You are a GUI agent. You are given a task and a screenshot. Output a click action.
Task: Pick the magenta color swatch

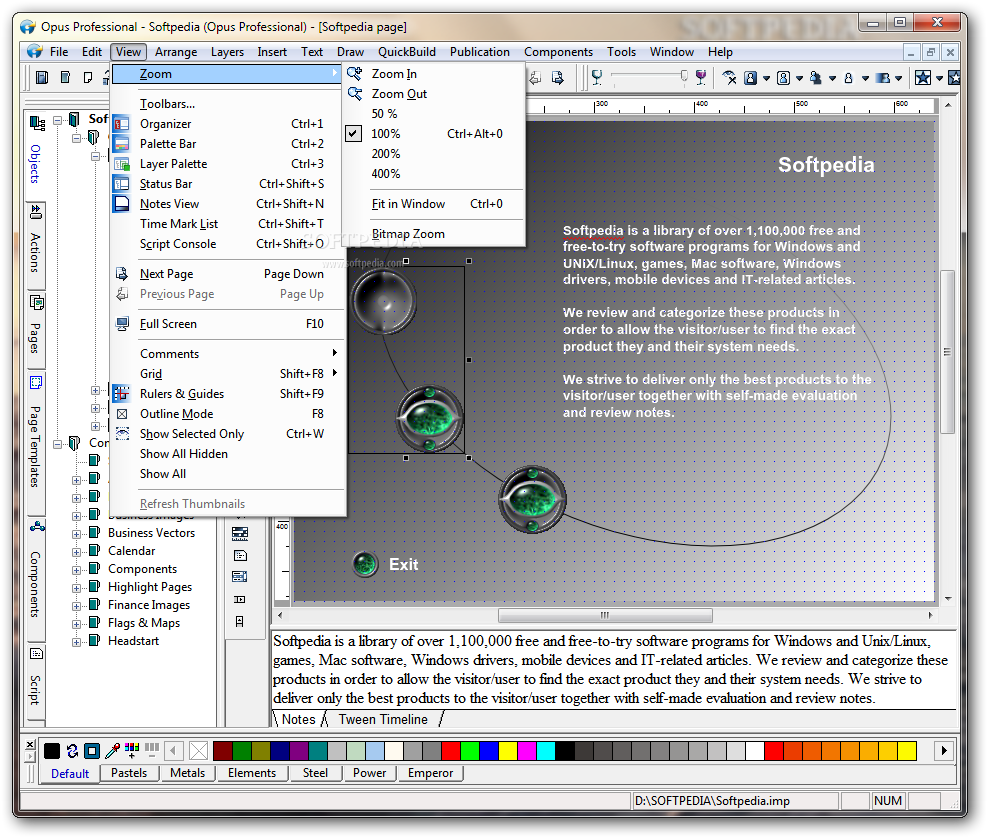click(x=527, y=750)
